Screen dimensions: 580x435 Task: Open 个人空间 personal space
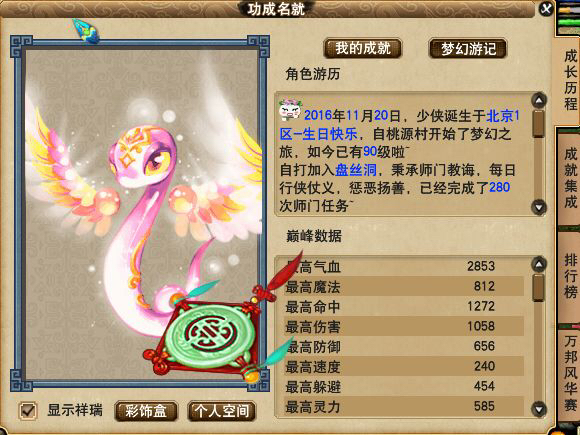click(222, 411)
